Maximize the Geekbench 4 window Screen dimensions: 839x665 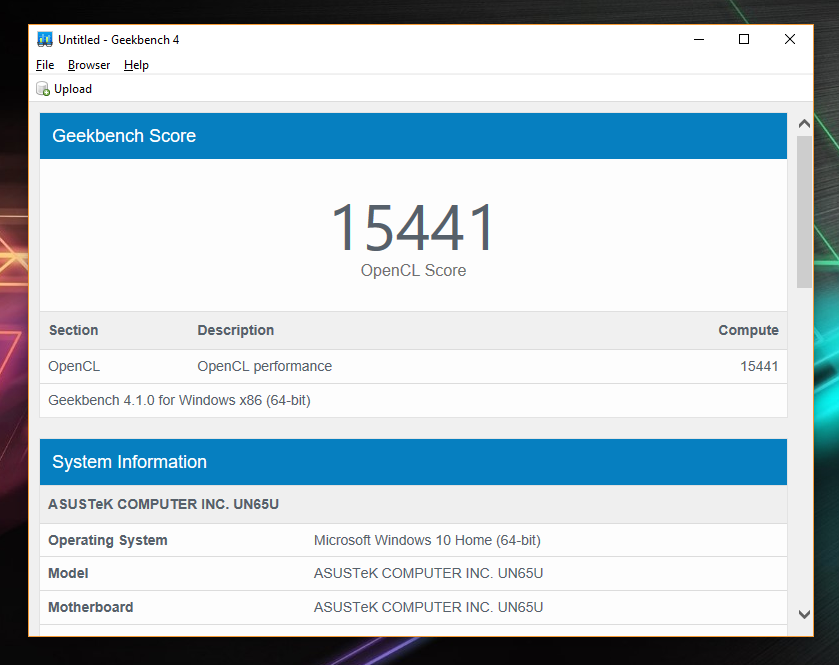tap(744, 39)
